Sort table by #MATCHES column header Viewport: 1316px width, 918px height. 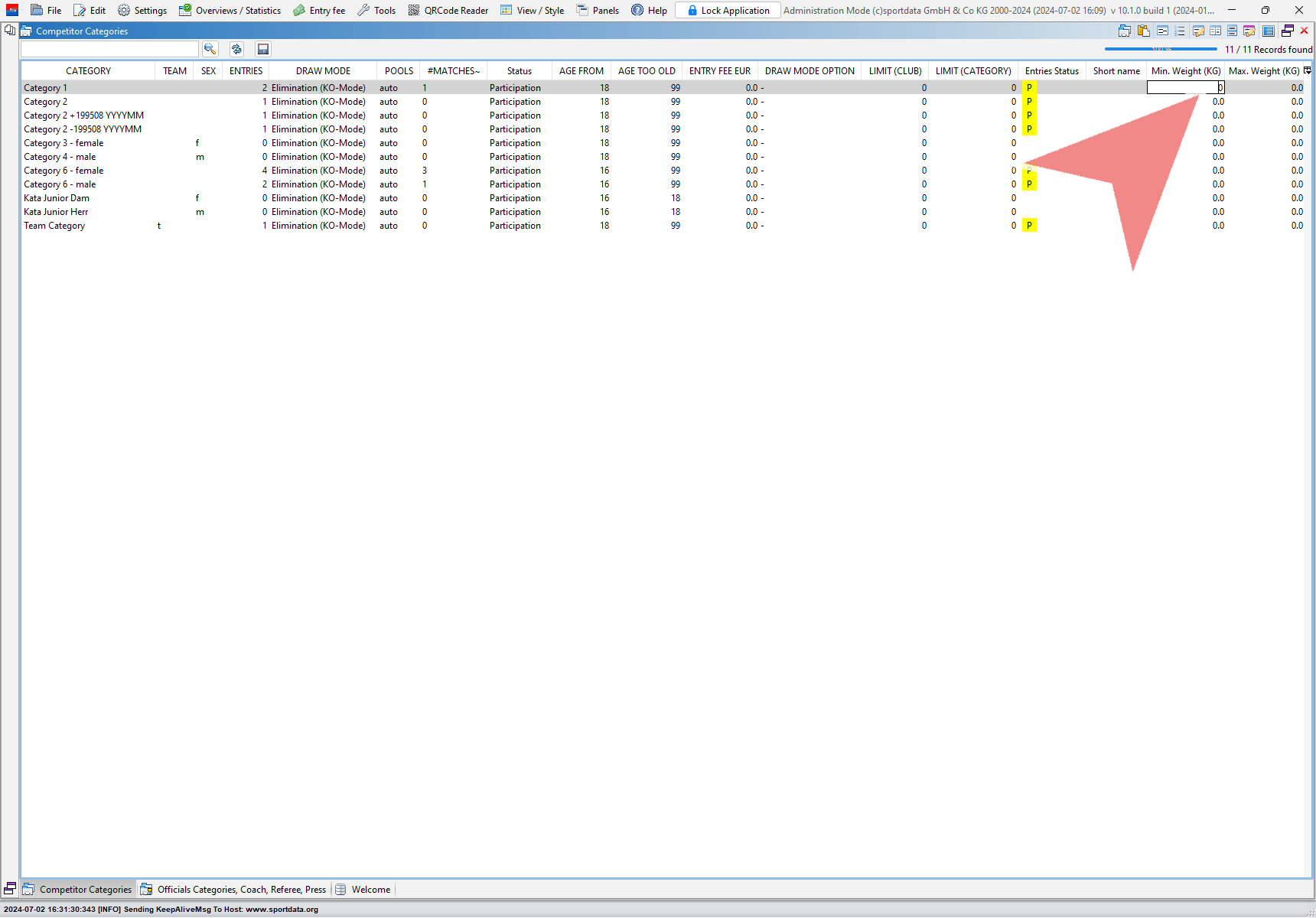point(453,71)
